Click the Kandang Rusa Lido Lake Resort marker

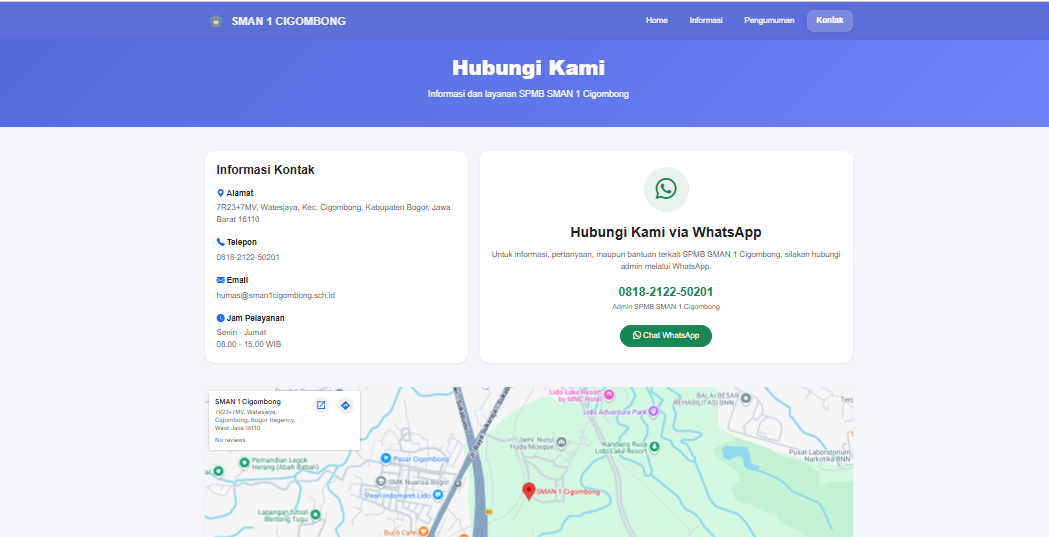coord(654,446)
